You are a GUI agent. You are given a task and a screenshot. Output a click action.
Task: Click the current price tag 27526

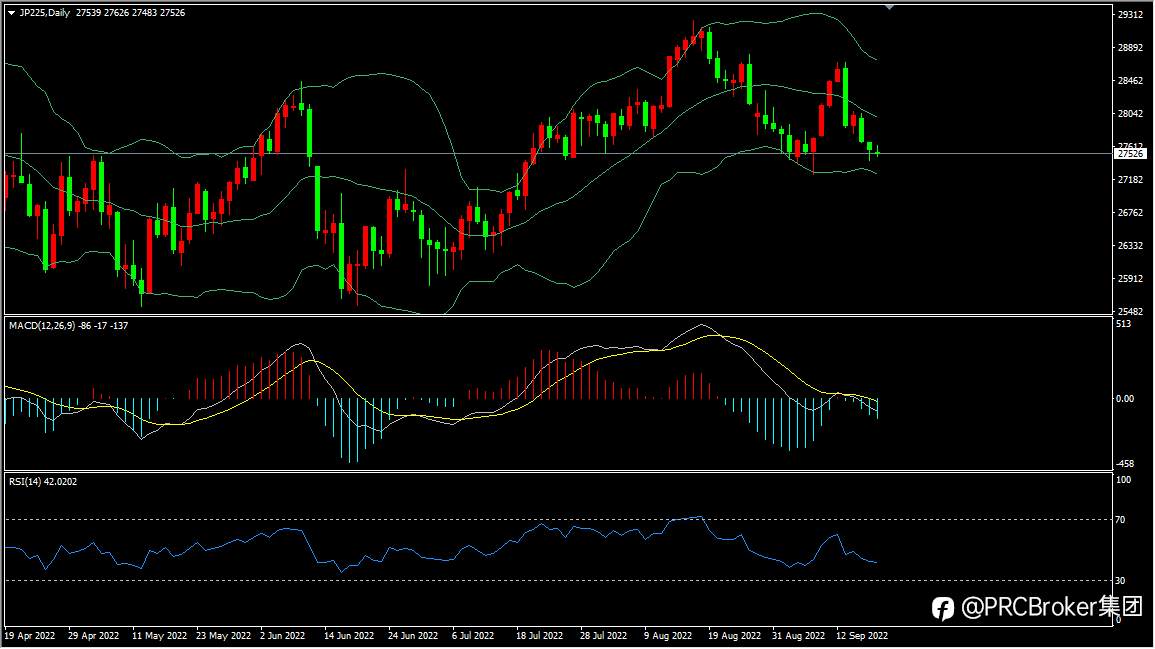pos(1130,154)
